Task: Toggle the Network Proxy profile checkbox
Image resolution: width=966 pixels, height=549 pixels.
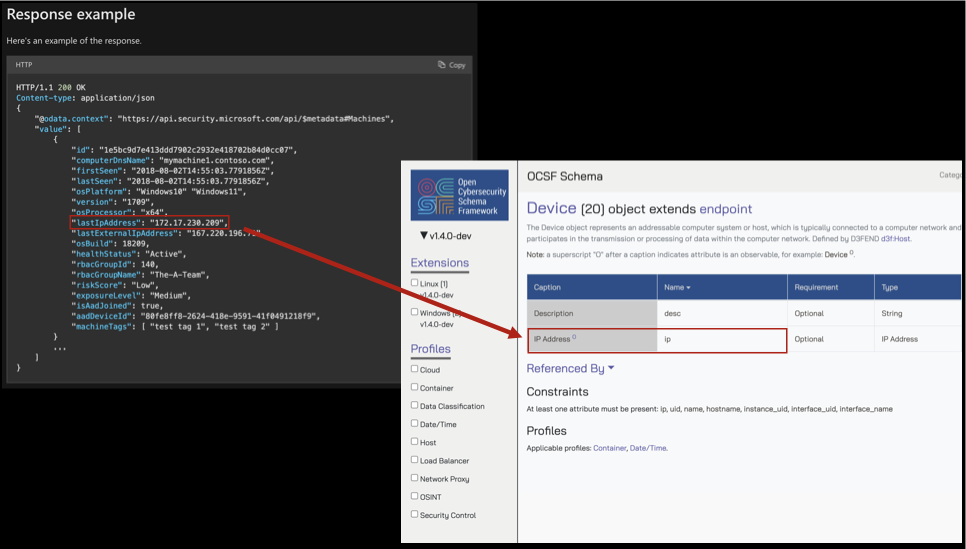Action: (416, 478)
